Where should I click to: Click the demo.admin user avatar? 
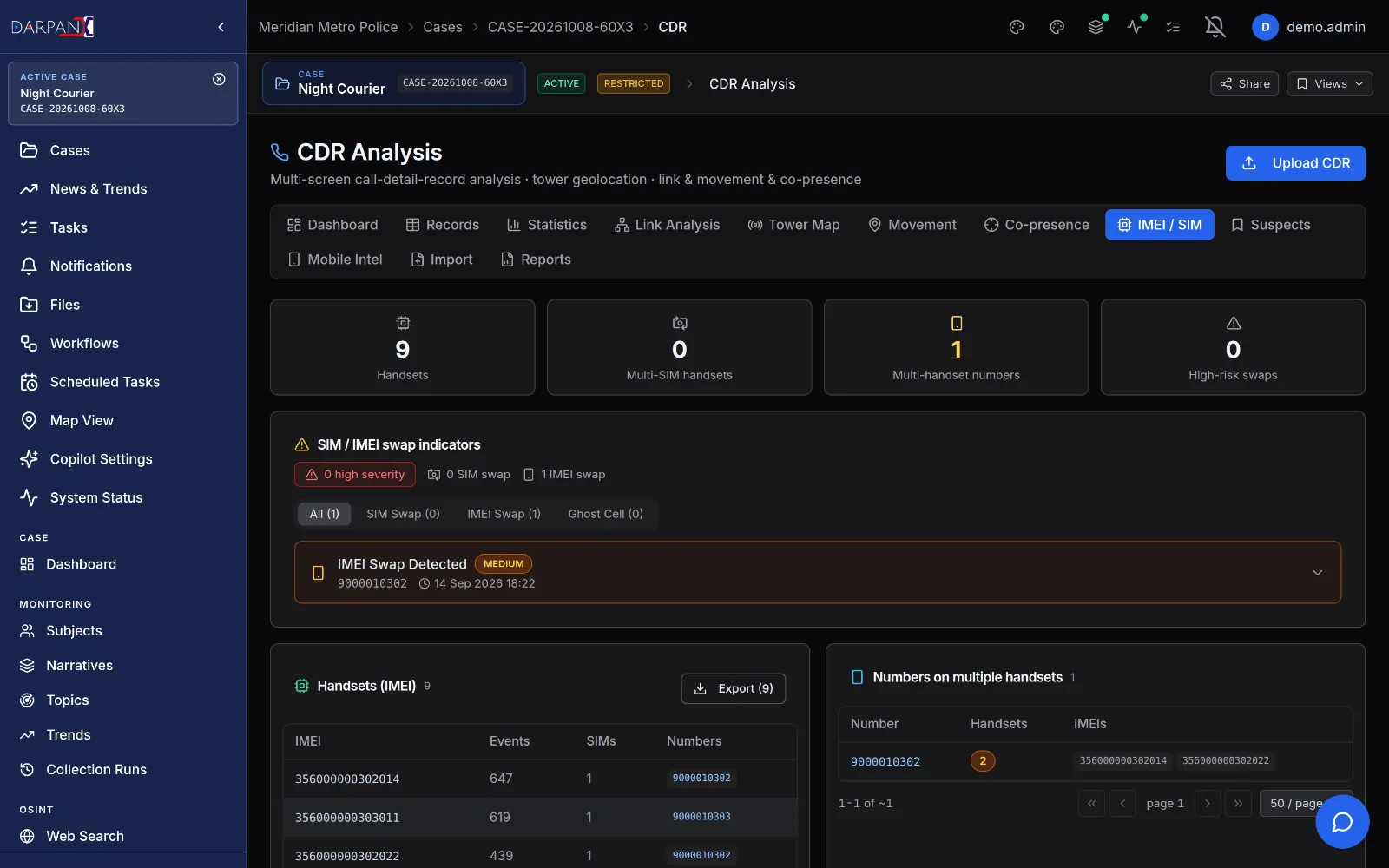click(x=1265, y=27)
